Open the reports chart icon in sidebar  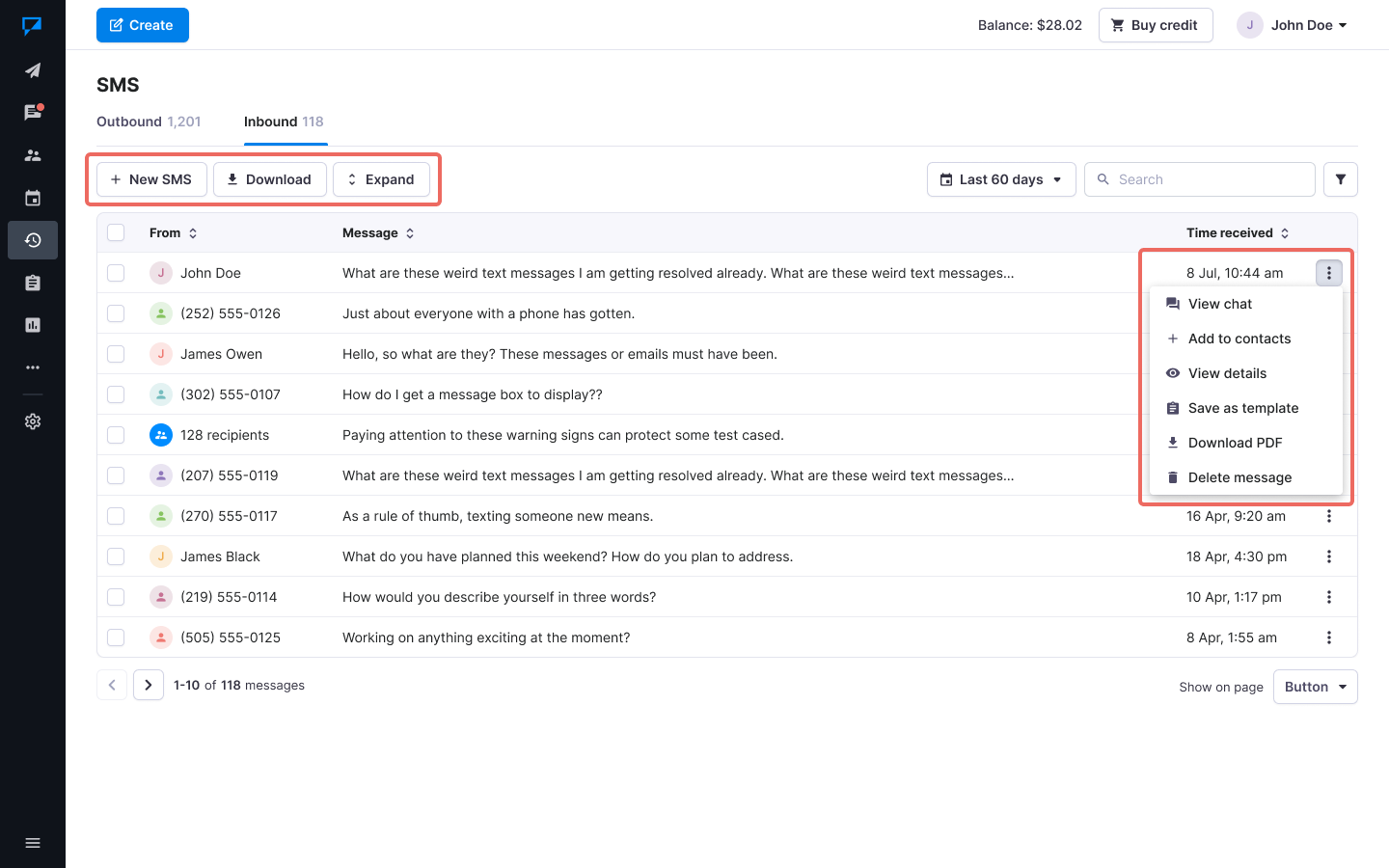point(33,325)
